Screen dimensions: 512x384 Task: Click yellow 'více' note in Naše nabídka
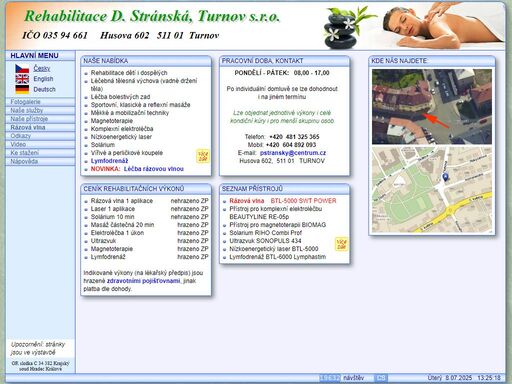203,156
